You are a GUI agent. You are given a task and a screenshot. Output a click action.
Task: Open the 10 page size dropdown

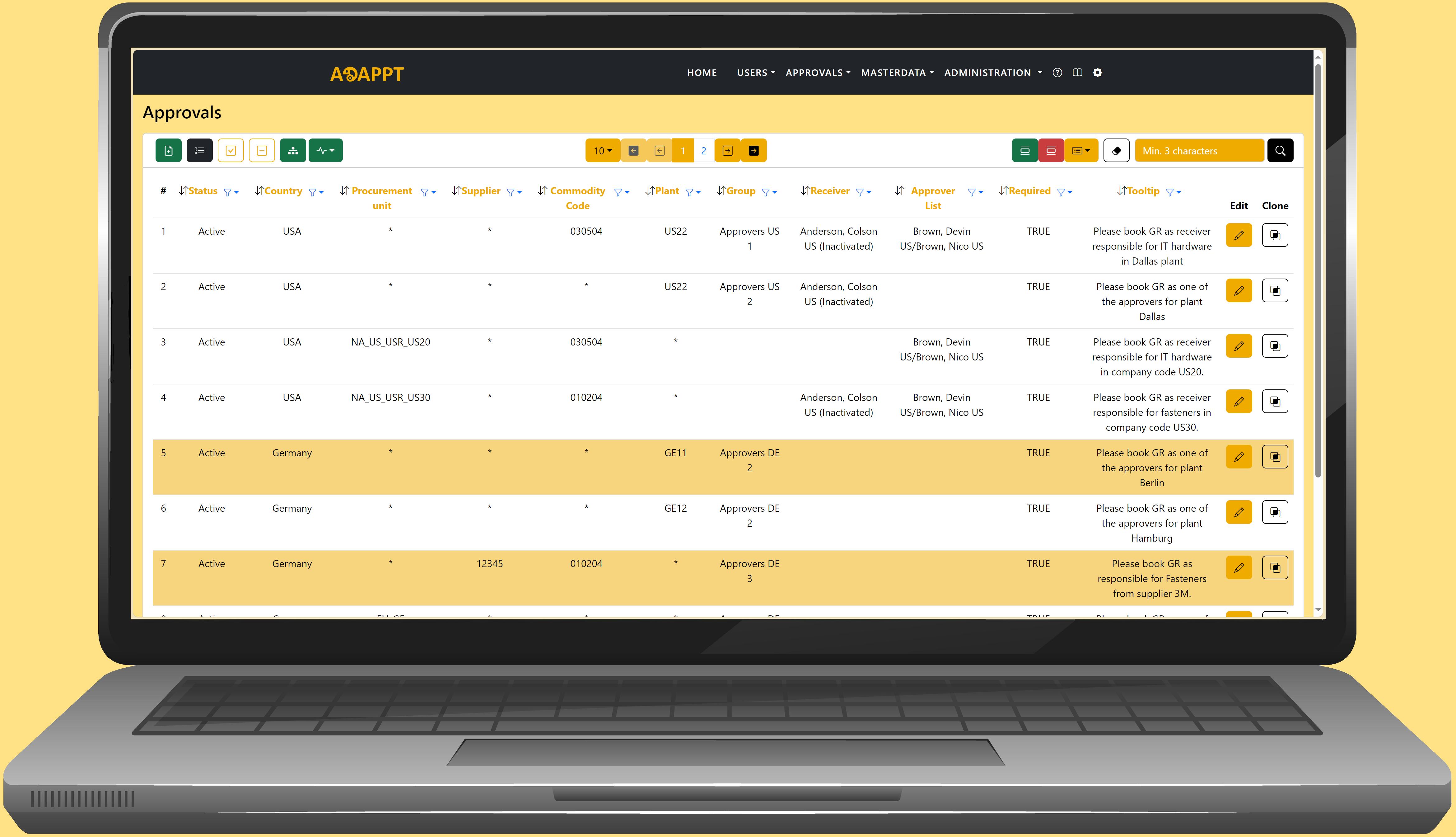[602, 151]
